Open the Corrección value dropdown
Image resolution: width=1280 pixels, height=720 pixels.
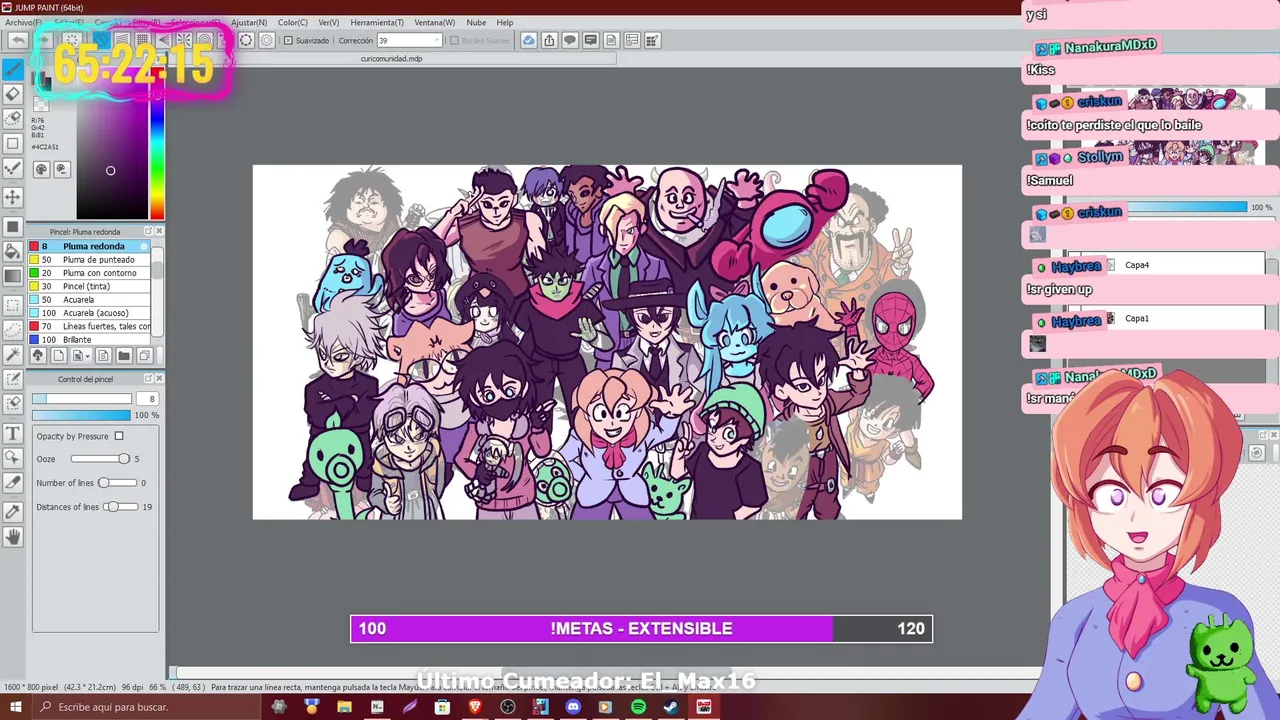[x=436, y=40]
